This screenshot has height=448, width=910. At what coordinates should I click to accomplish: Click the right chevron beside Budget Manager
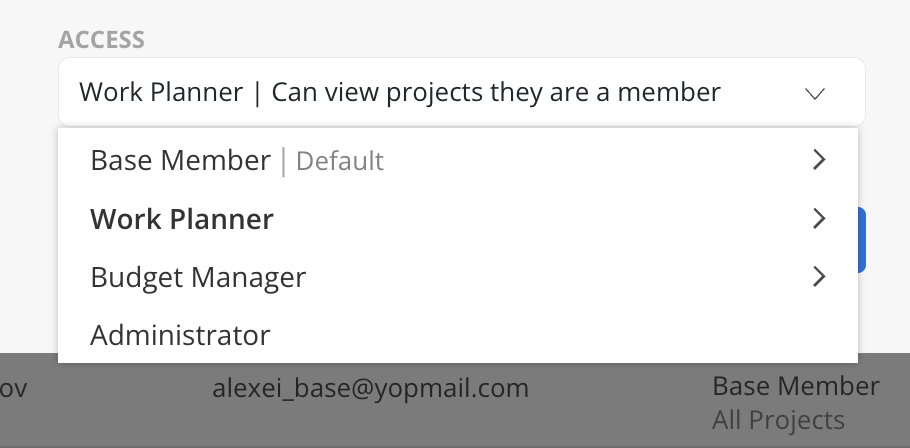pos(819,277)
